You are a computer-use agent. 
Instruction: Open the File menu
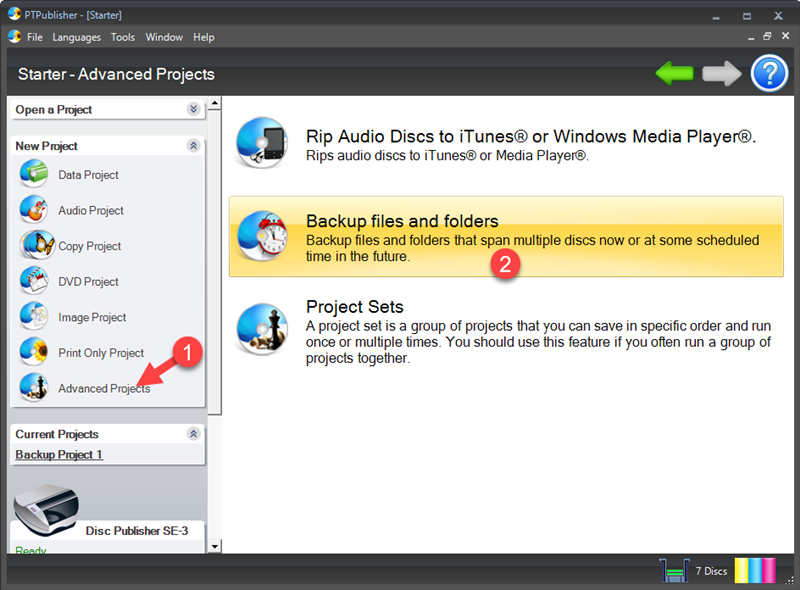coord(35,37)
